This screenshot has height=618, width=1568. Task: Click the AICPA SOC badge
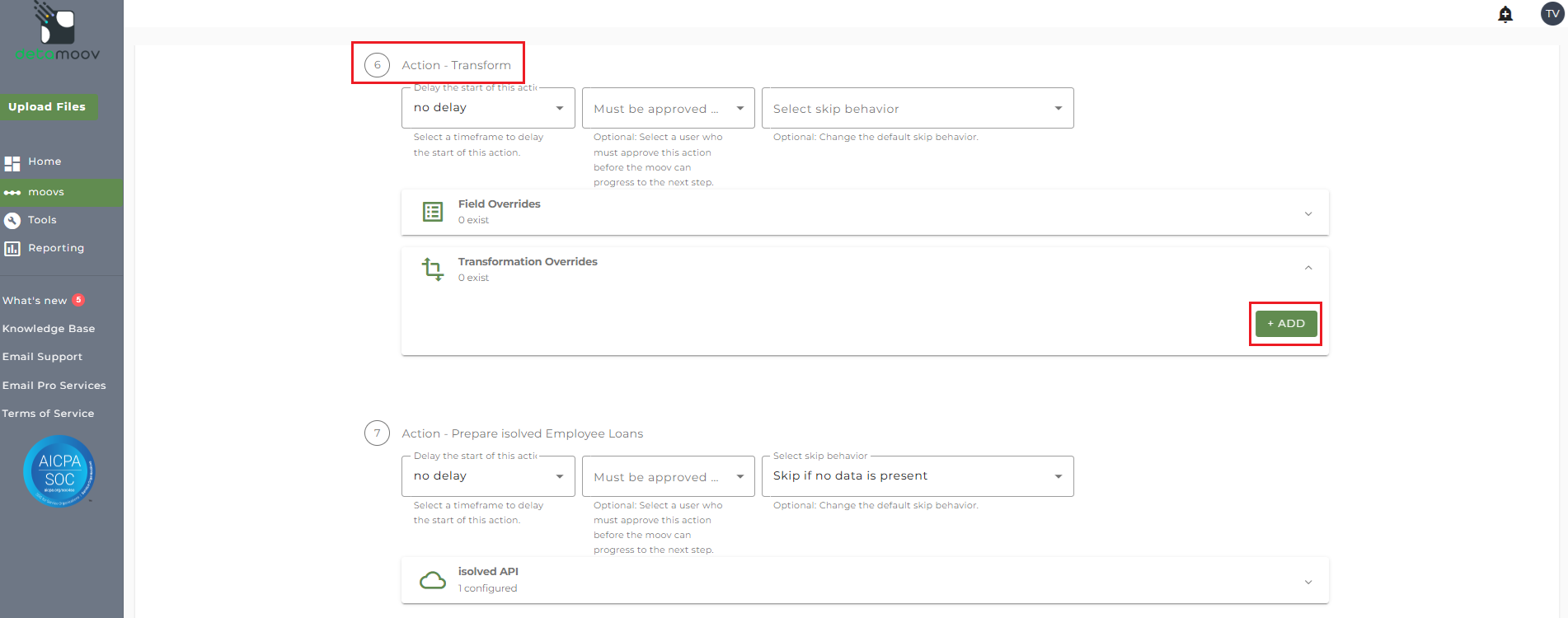(x=59, y=471)
